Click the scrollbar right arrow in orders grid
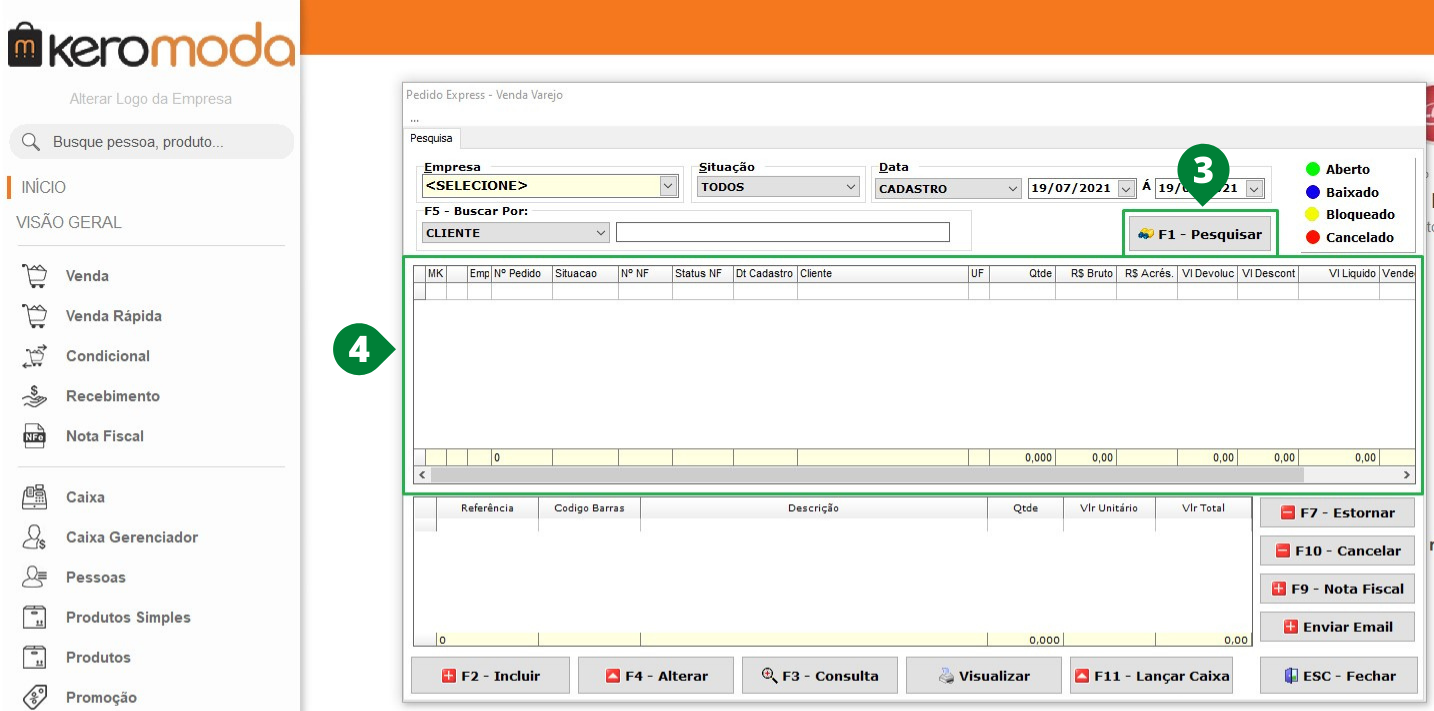1434x711 pixels. coord(1407,475)
